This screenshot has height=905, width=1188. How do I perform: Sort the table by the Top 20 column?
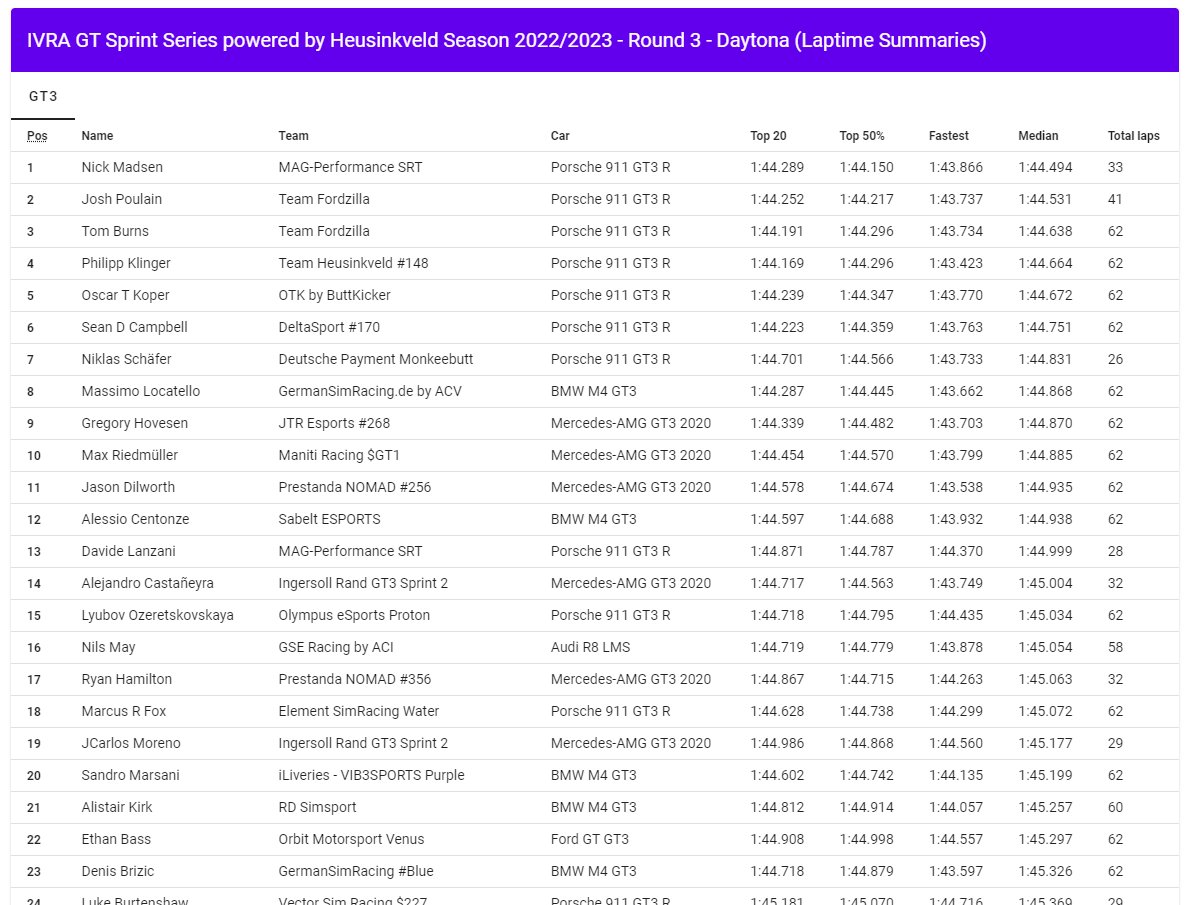pyautogui.click(x=767, y=135)
